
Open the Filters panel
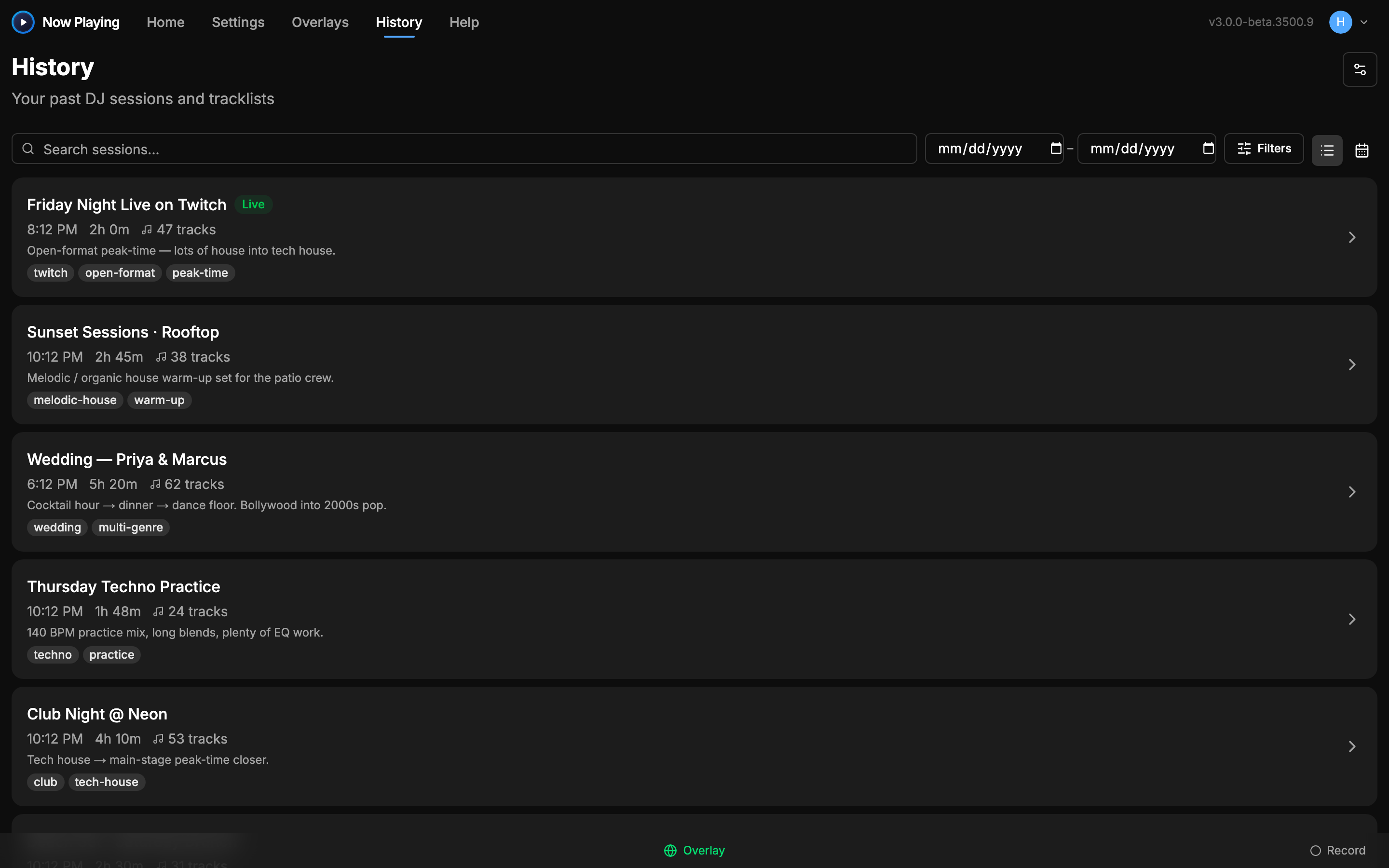pyautogui.click(x=1264, y=149)
